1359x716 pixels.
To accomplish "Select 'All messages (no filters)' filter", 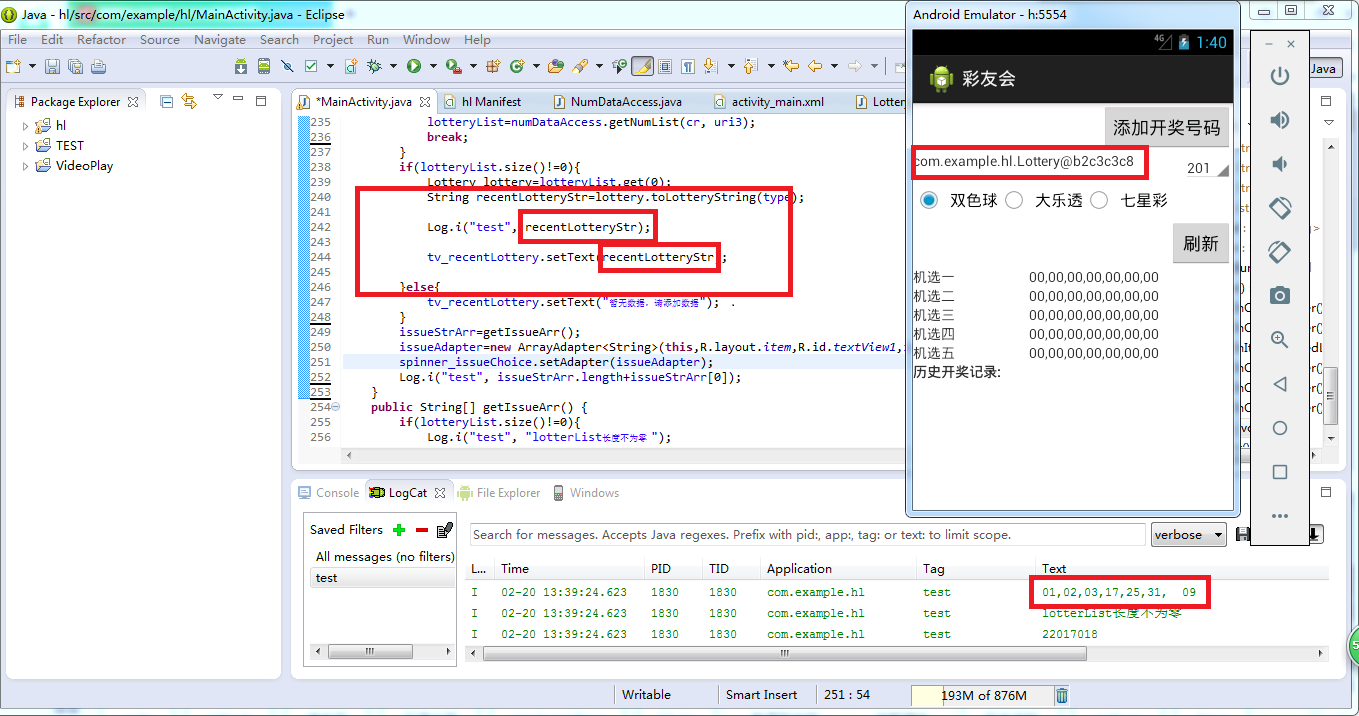I will [384, 557].
